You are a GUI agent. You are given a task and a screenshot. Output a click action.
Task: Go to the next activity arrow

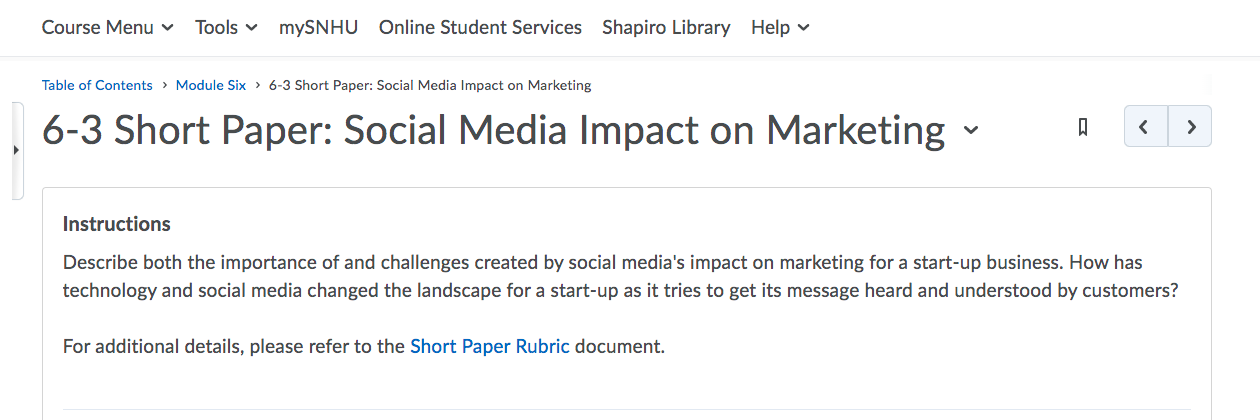1190,126
